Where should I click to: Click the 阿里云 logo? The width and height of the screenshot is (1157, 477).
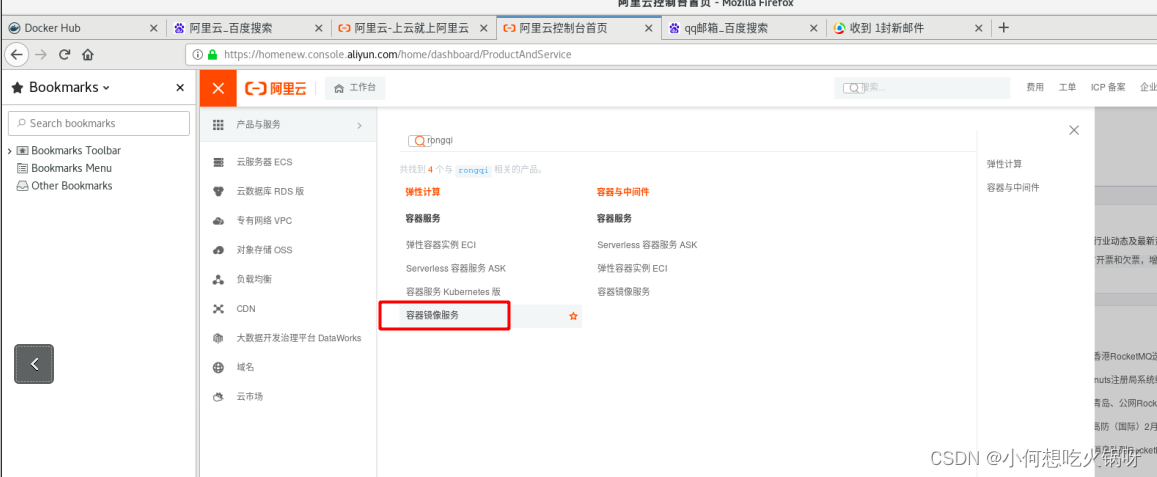click(276, 89)
